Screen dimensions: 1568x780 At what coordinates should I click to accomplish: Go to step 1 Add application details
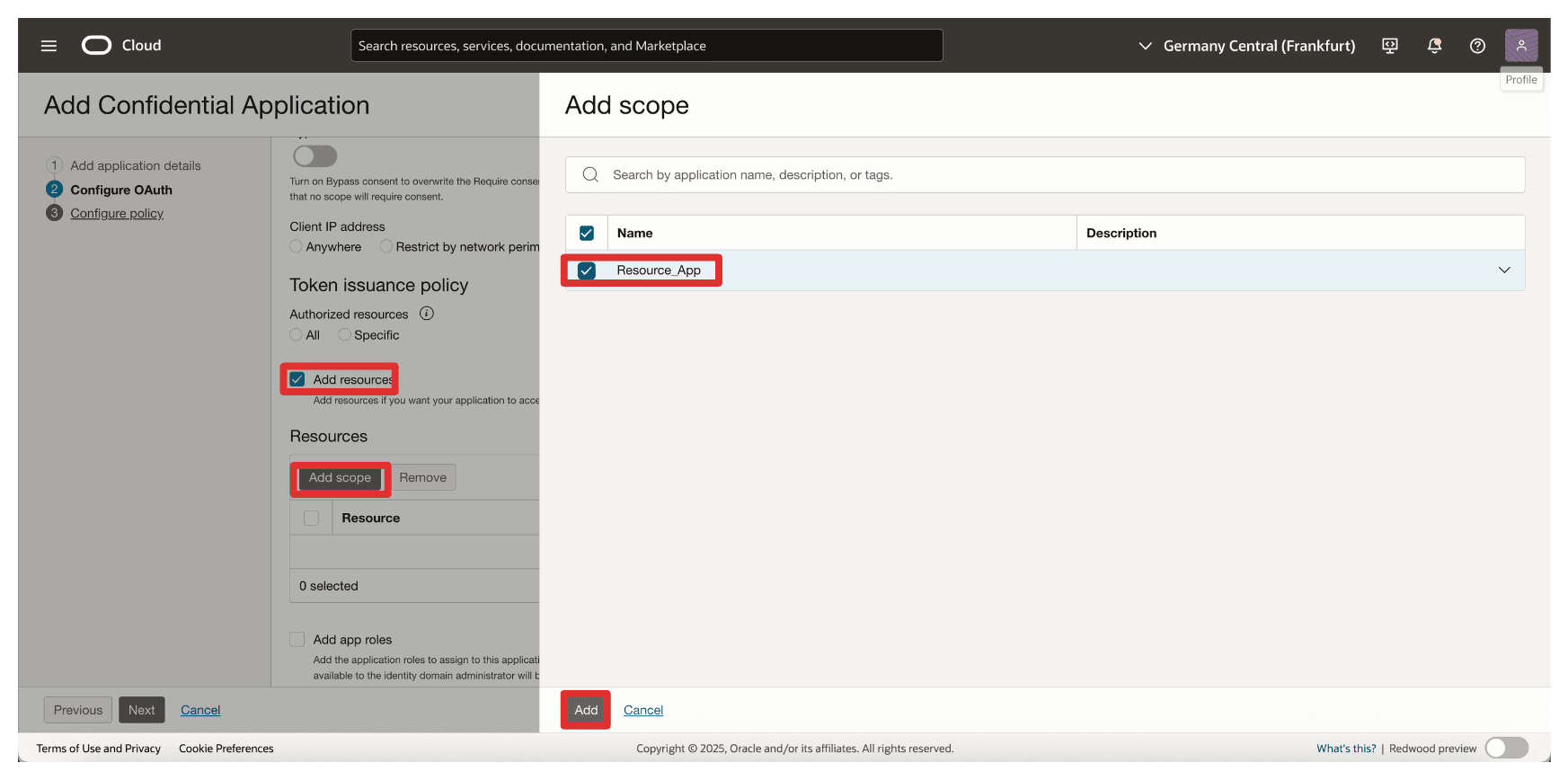click(x=136, y=165)
